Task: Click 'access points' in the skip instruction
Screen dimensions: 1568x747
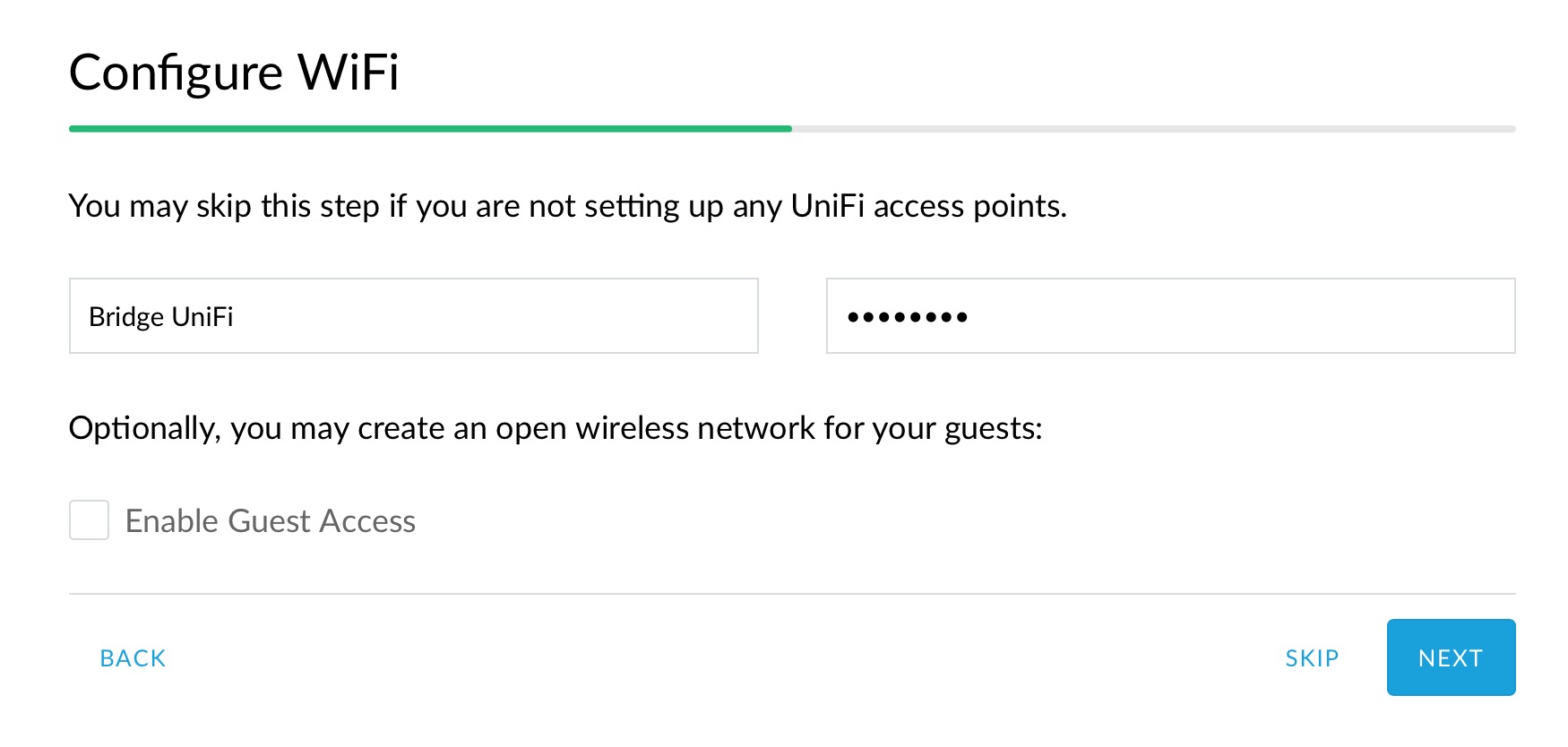Action: [968, 206]
